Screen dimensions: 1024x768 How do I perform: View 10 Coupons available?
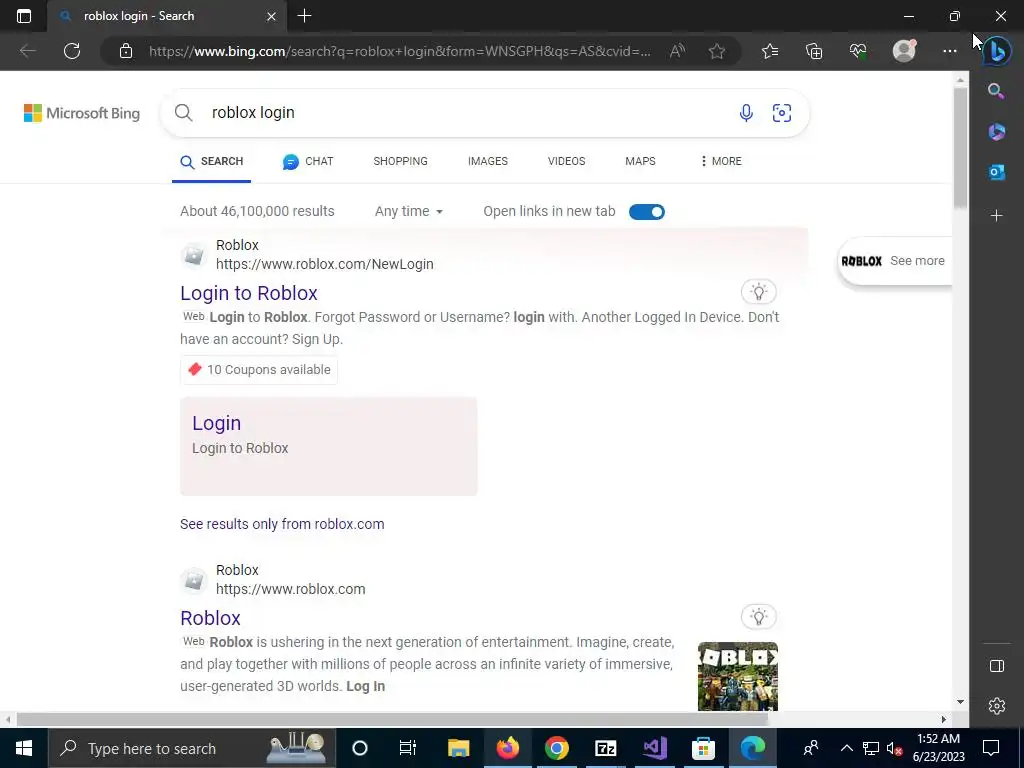pyautogui.click(x=259, y=370)
